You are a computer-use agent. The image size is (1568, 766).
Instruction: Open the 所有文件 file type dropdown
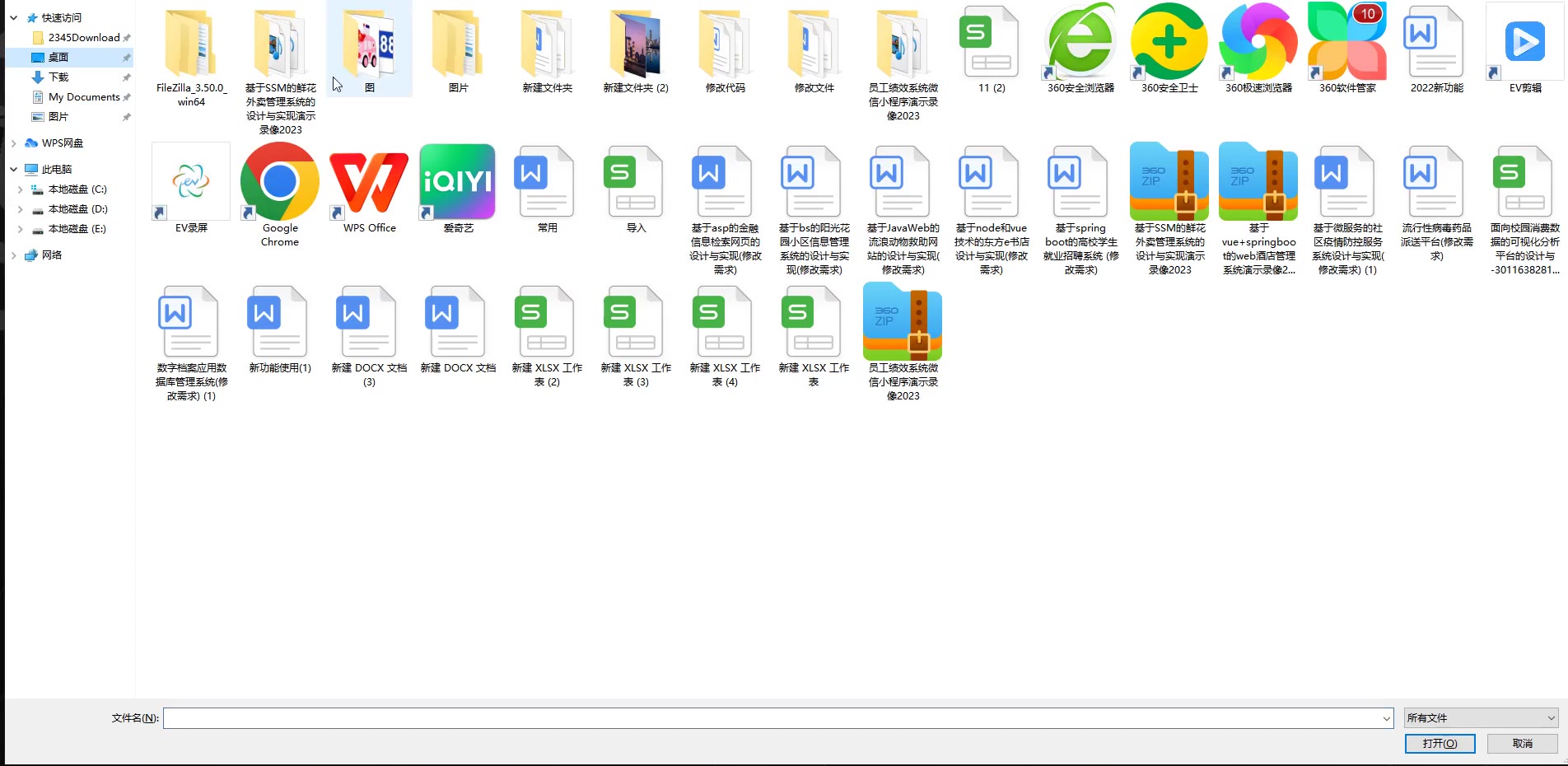click(x=1481, y=718)
